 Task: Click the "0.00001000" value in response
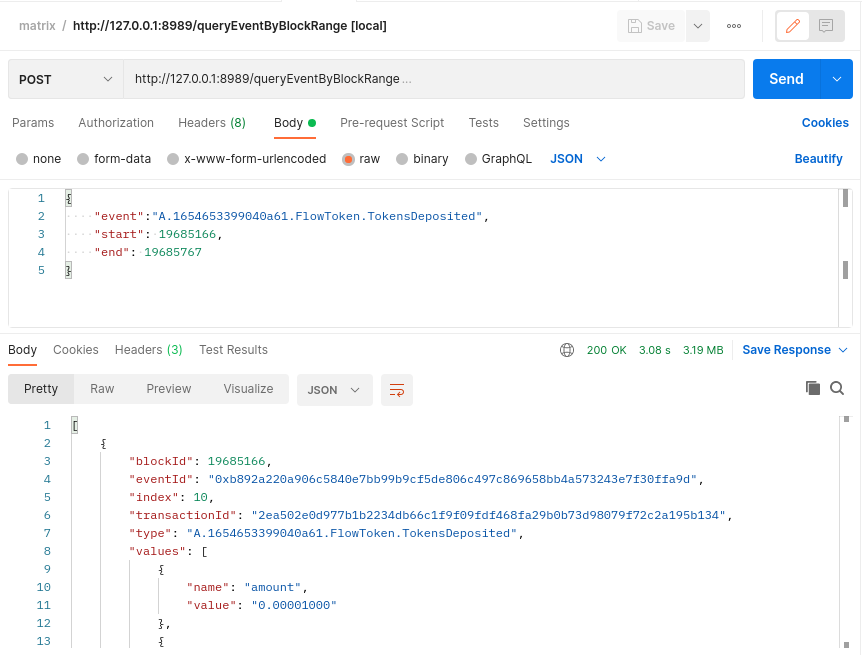[x=294, y=606]
